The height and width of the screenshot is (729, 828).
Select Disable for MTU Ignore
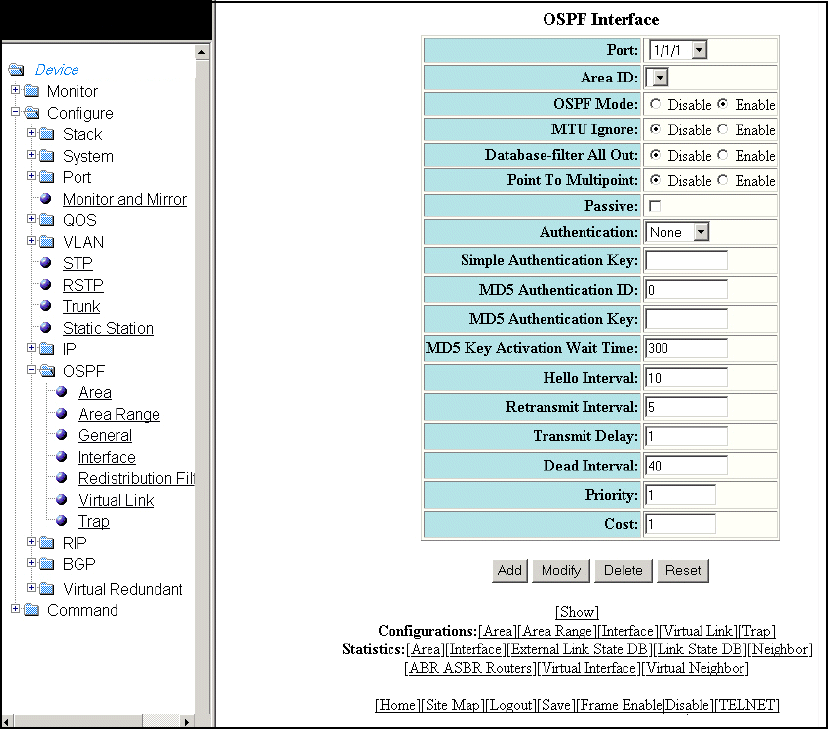coord(655,129)
